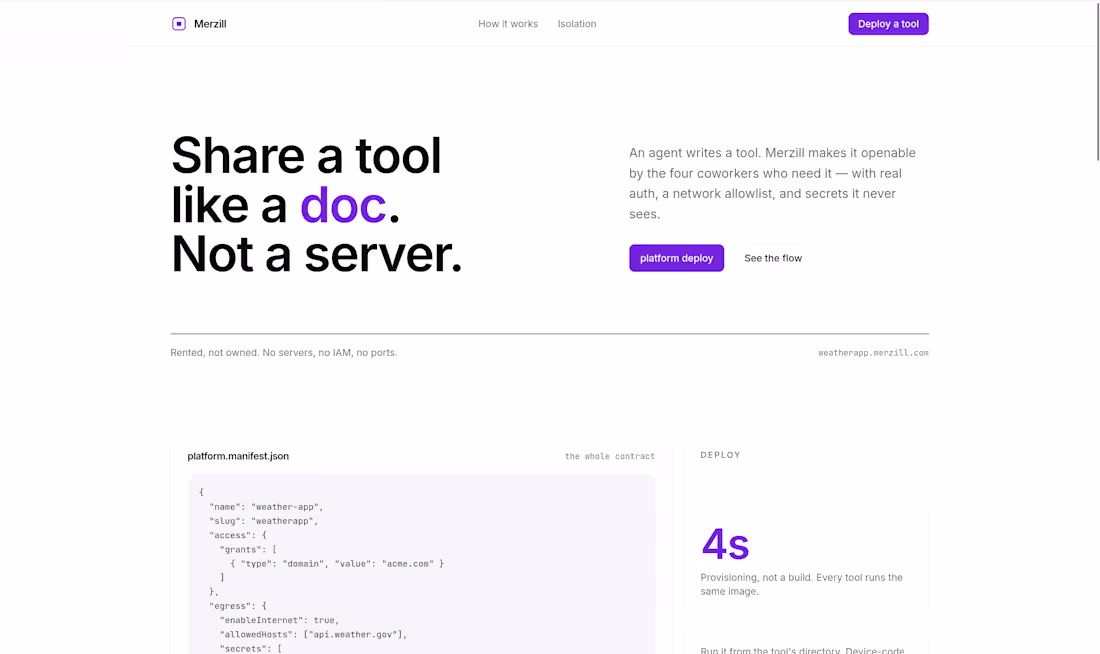Go to How it works section
The width and height of the screenshot is (1100, 654).
pos(508,24)
